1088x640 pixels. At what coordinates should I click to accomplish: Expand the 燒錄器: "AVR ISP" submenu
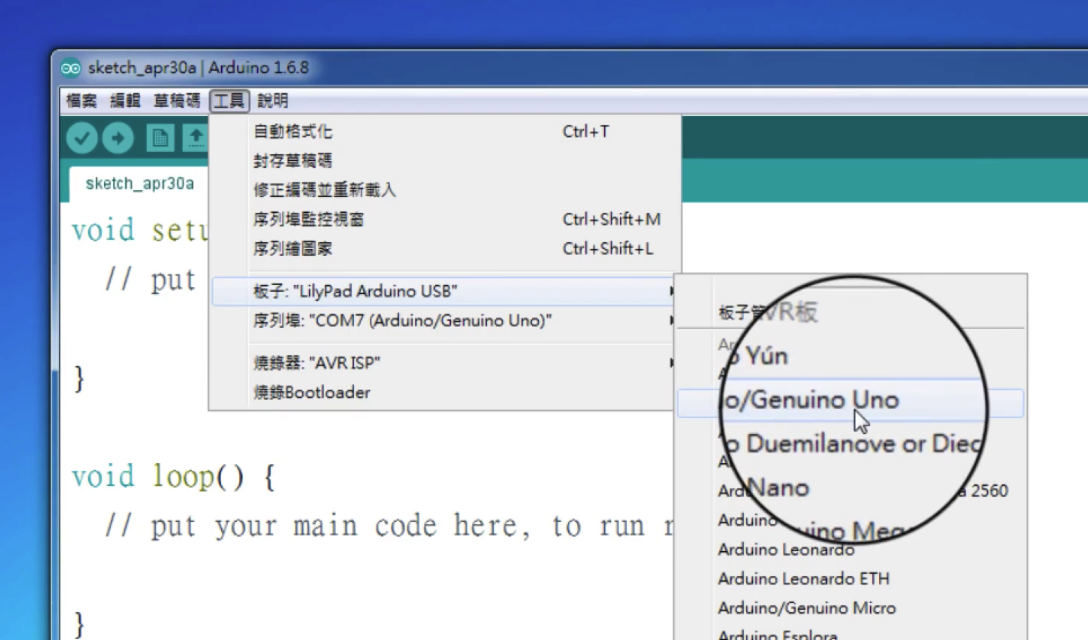[x=444, y=363]
